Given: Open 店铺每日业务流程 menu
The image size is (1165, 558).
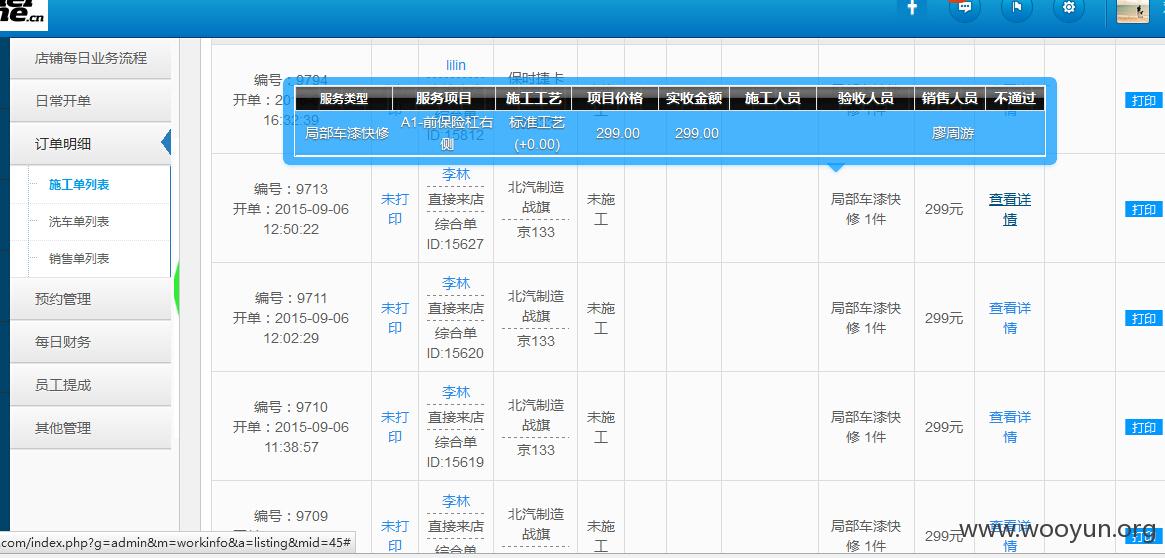Looking at the screenshot, I should [91, 58].
